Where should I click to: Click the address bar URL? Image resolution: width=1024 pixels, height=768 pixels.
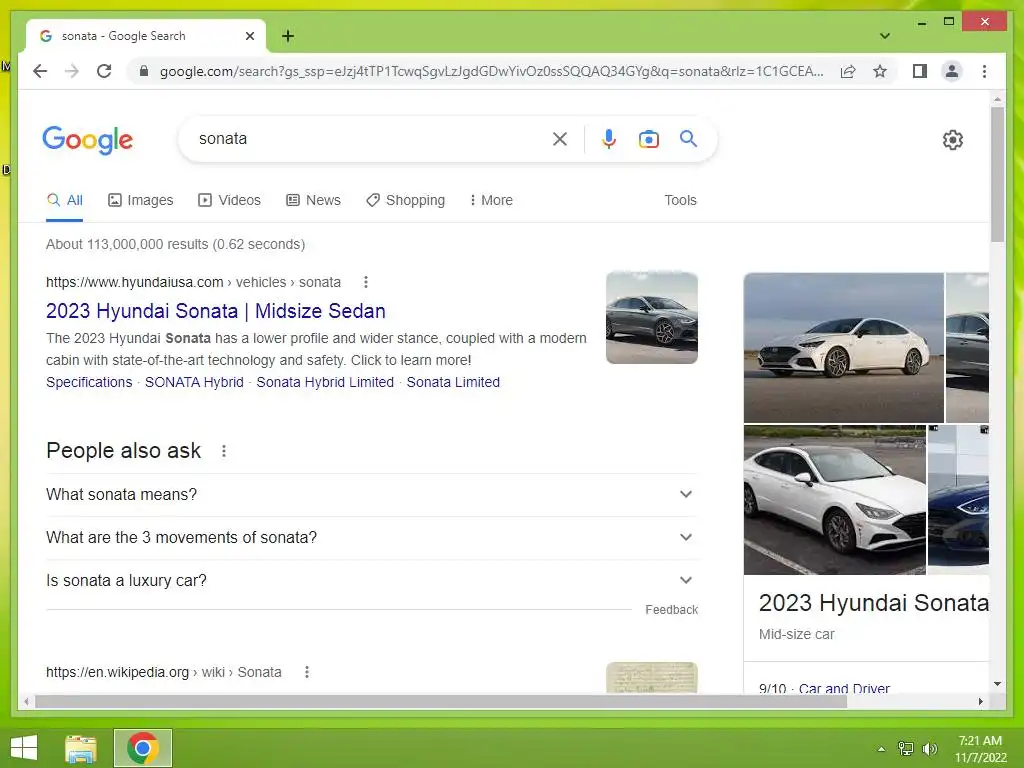click(x=491, y=71)
